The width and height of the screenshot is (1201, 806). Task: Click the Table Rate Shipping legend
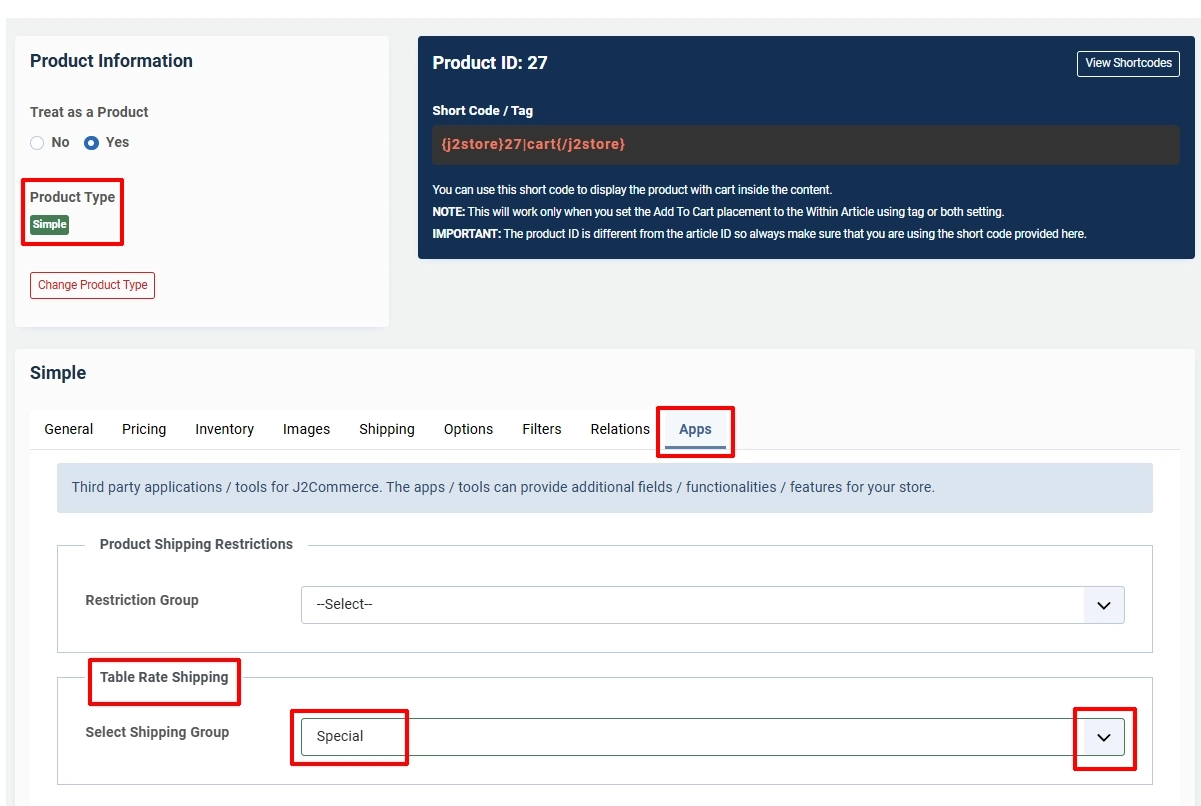[164, 677]
